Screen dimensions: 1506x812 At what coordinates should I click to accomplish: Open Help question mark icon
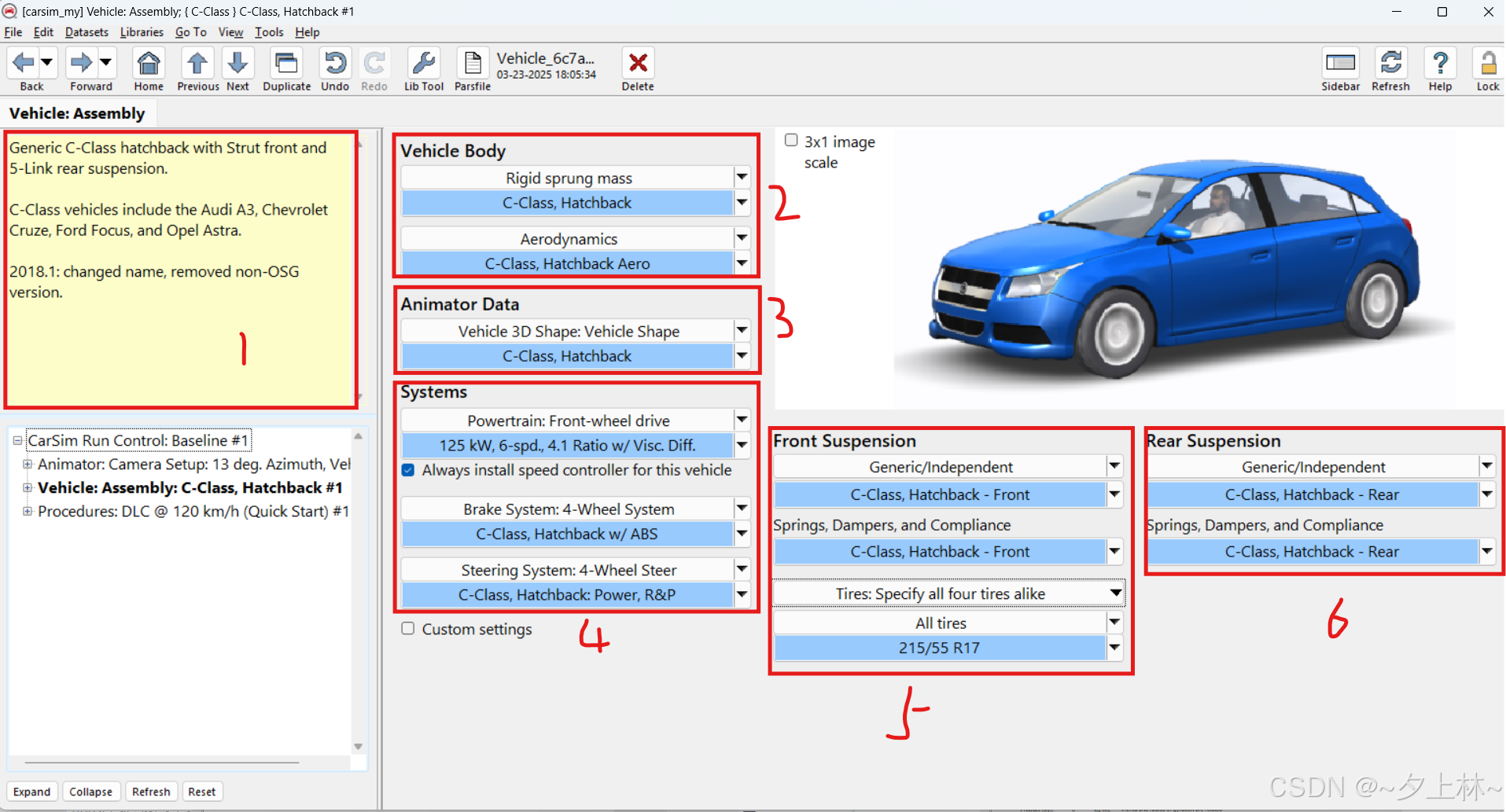[1440, 62]
